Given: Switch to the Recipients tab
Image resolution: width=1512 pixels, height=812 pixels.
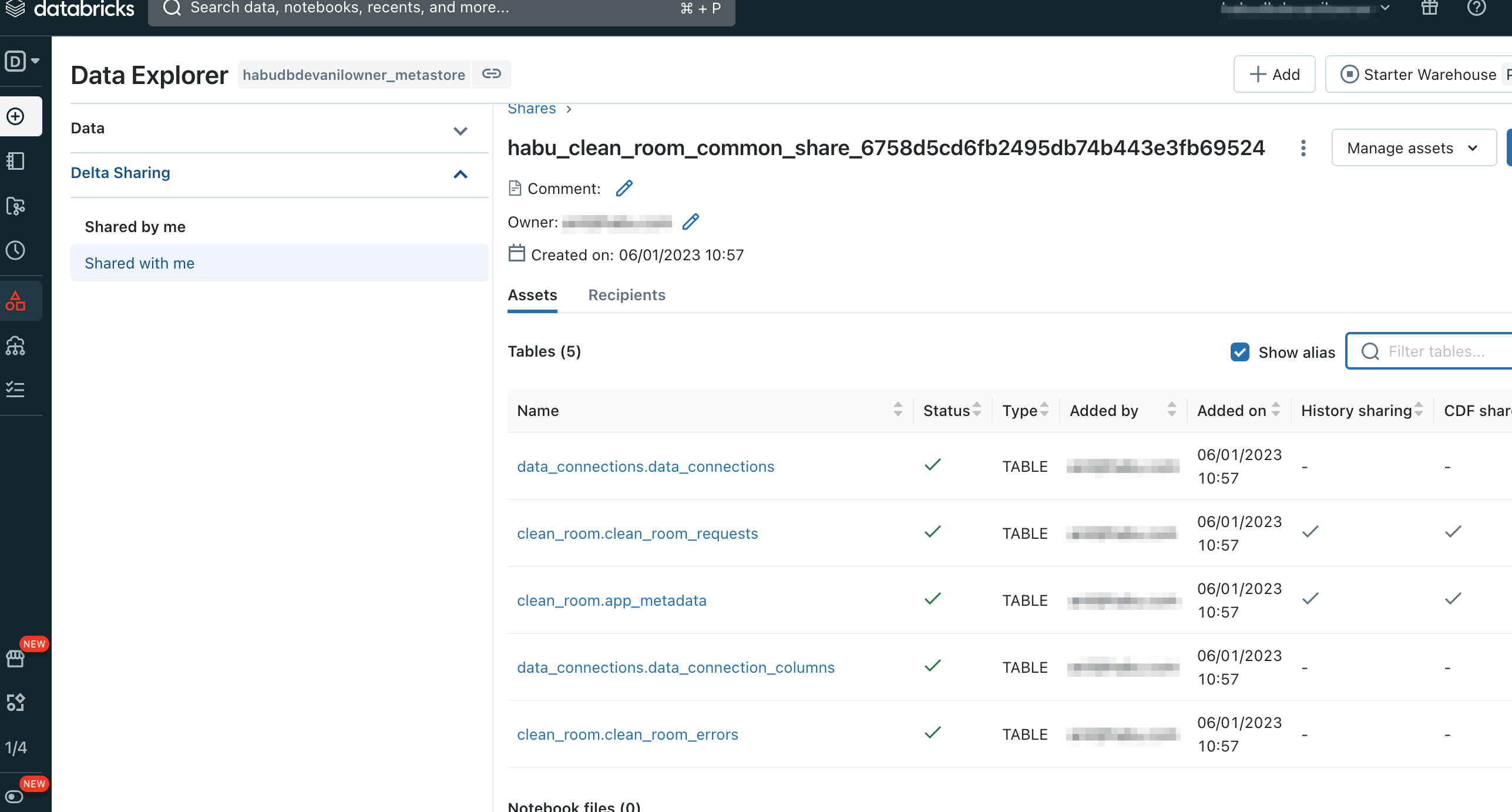Looking at the screenshot, I should (x=626, y=295).
